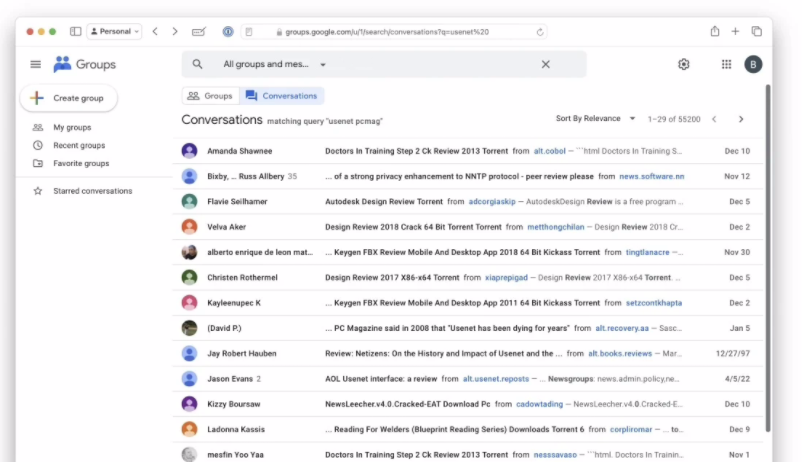Image resolution: width=802 pixels, height=472 pixels.
Task: Open My groups in the sidebar
Action: [72, 127]
